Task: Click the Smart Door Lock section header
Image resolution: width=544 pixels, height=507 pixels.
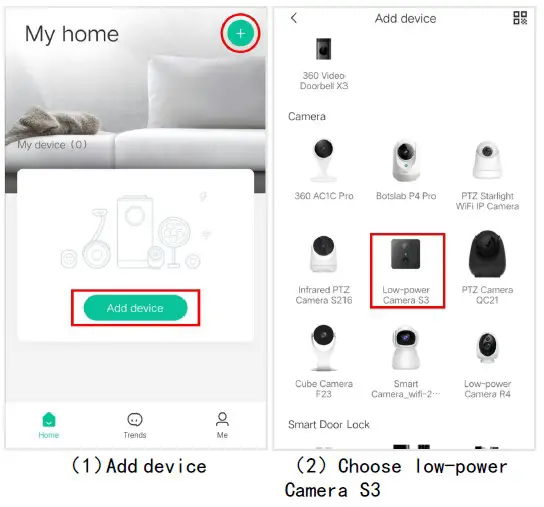Action: click(x=329, y=424)
